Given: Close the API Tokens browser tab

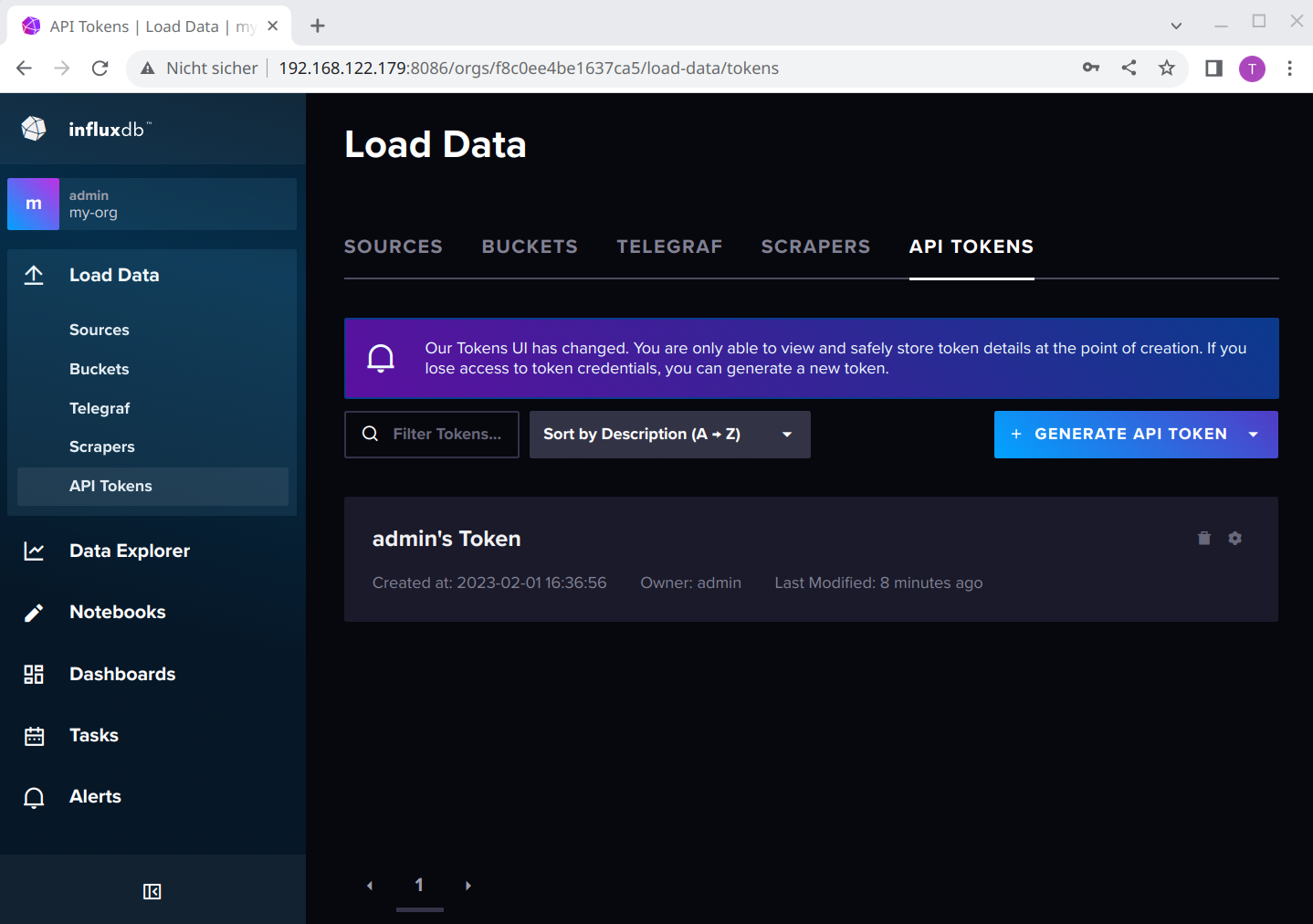Looking at the screenshot, I should click(x=272, y=26).
